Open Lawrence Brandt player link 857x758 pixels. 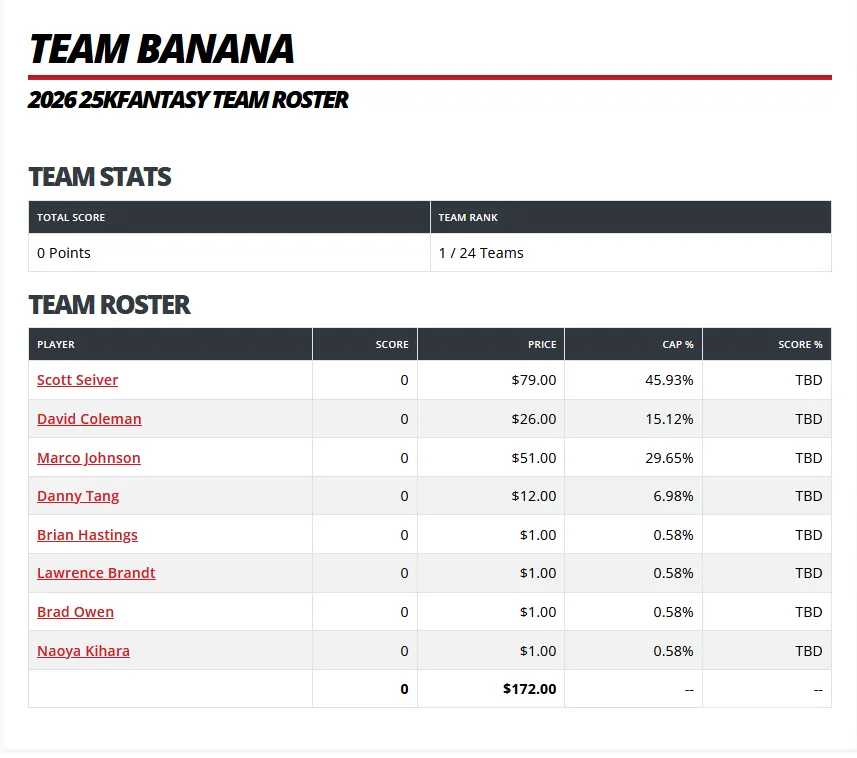pos(96,573)
